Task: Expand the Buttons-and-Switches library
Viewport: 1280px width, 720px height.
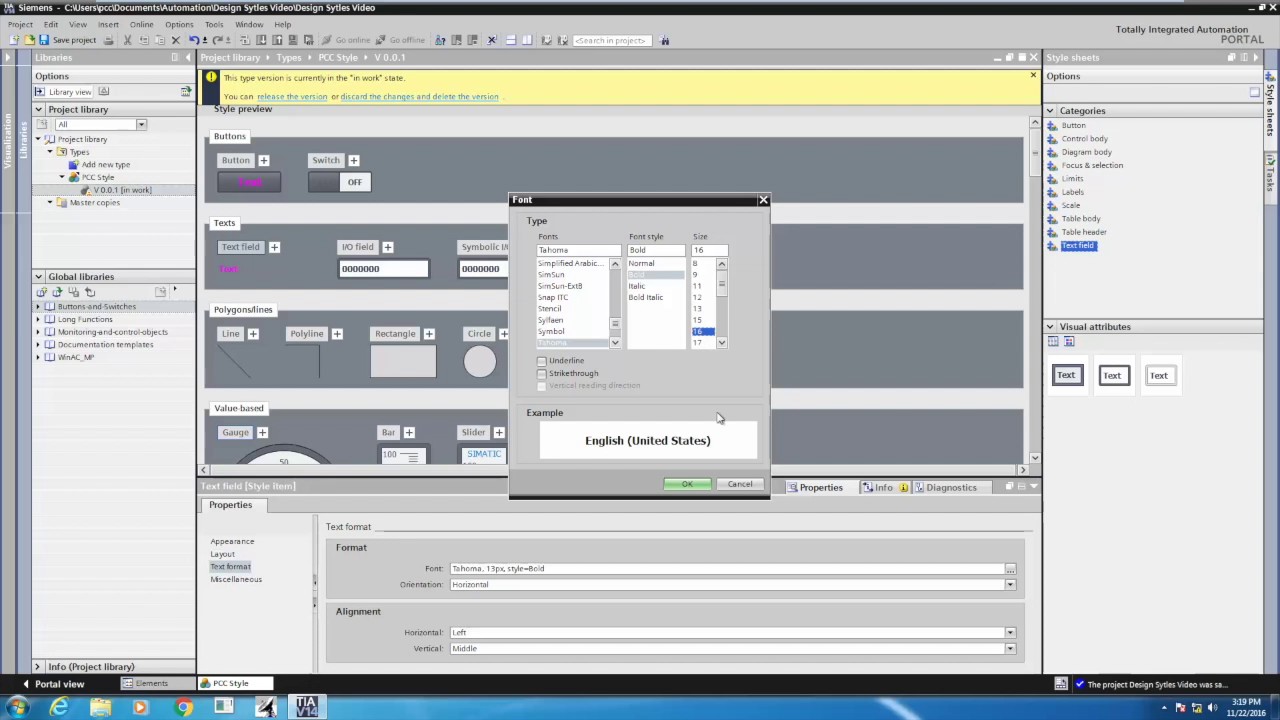Action: [38, 307]
